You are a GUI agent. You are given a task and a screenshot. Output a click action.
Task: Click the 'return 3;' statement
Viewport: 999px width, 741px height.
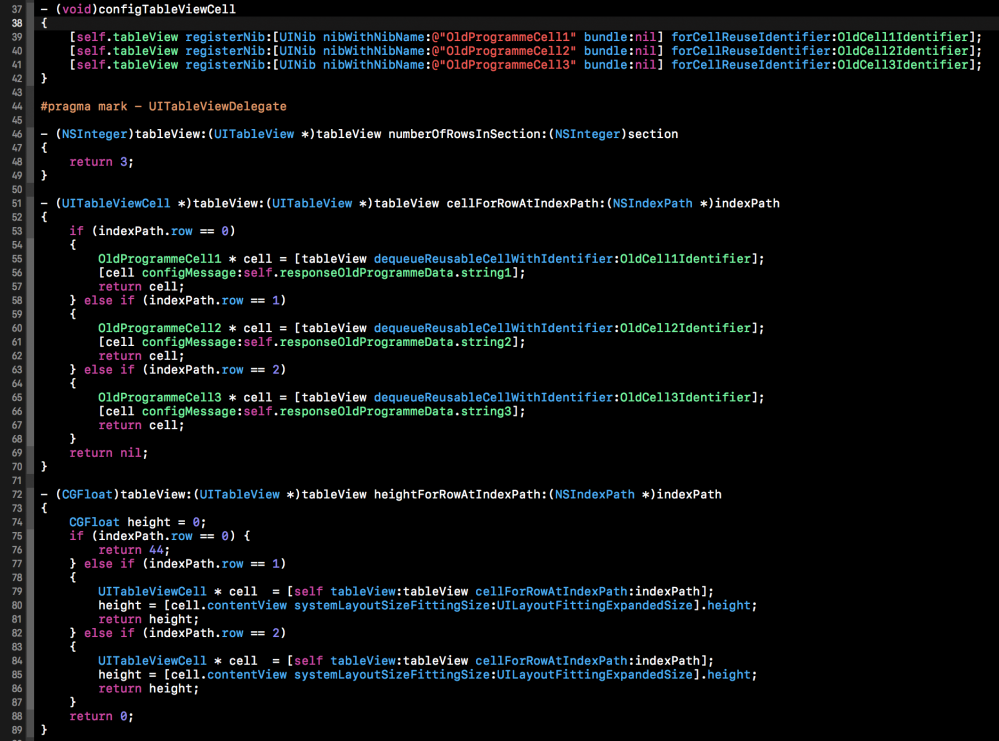101,162
